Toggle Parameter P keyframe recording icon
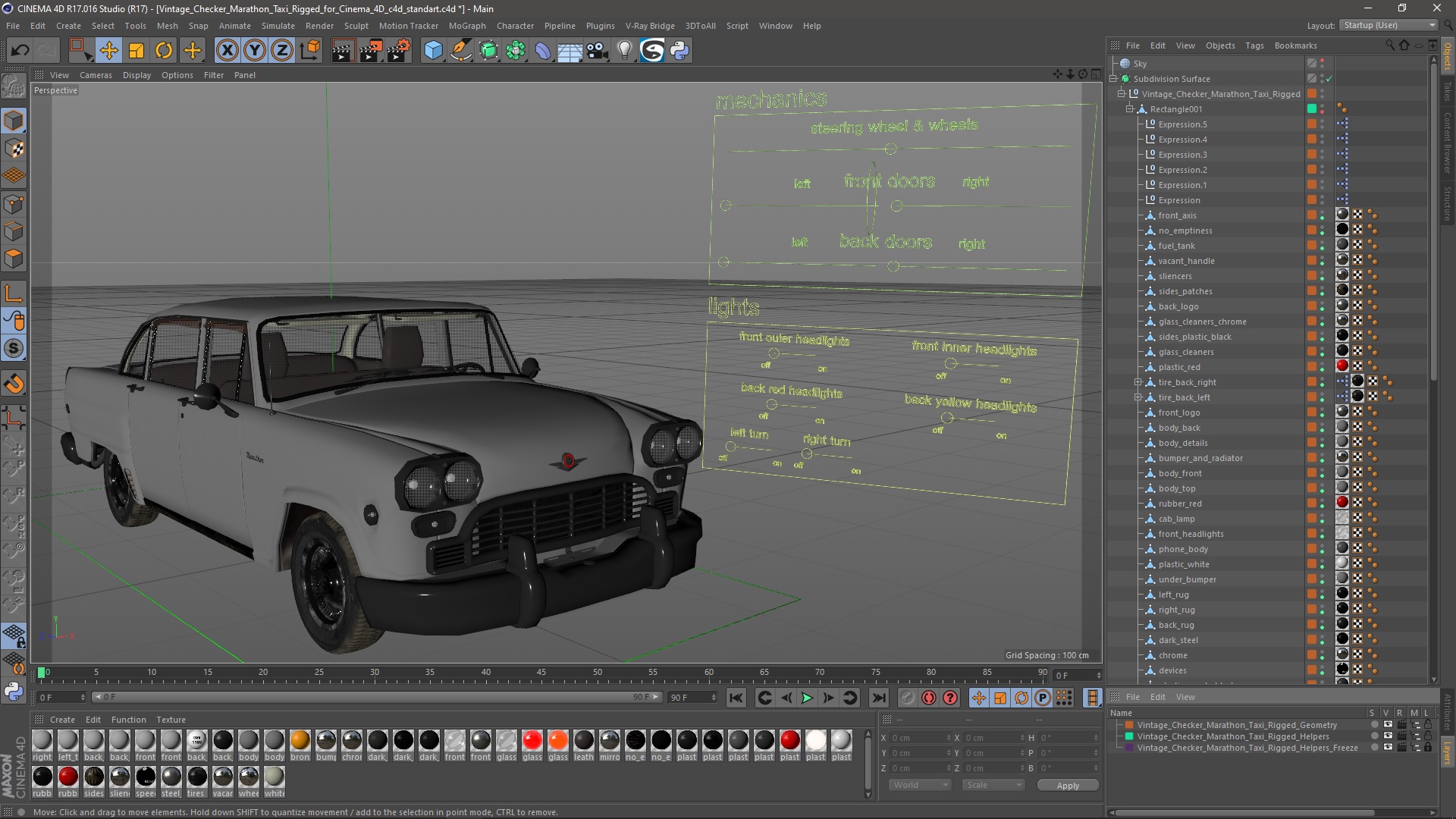Screen dimensions: 1456x819 pyautogui.click(x=1043, y=698)
